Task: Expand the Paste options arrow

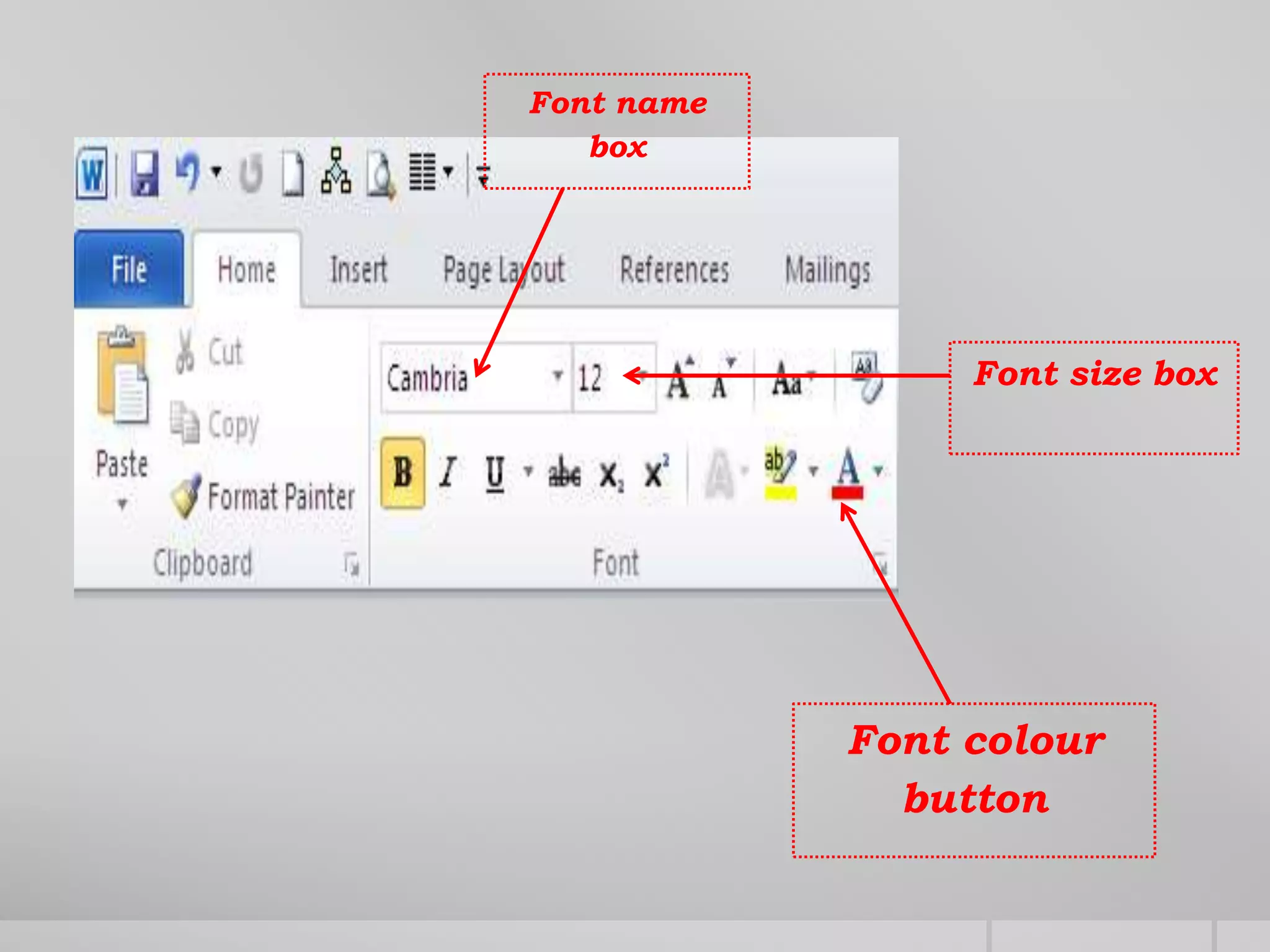Action: pos(122,503)
